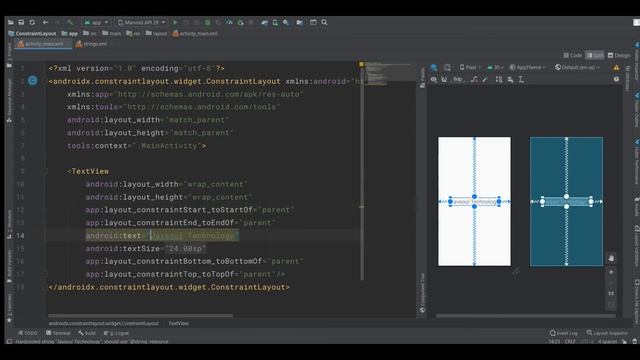Click the Sync Project with Gradle icon
640x360 pixels.
pos(264,22)
